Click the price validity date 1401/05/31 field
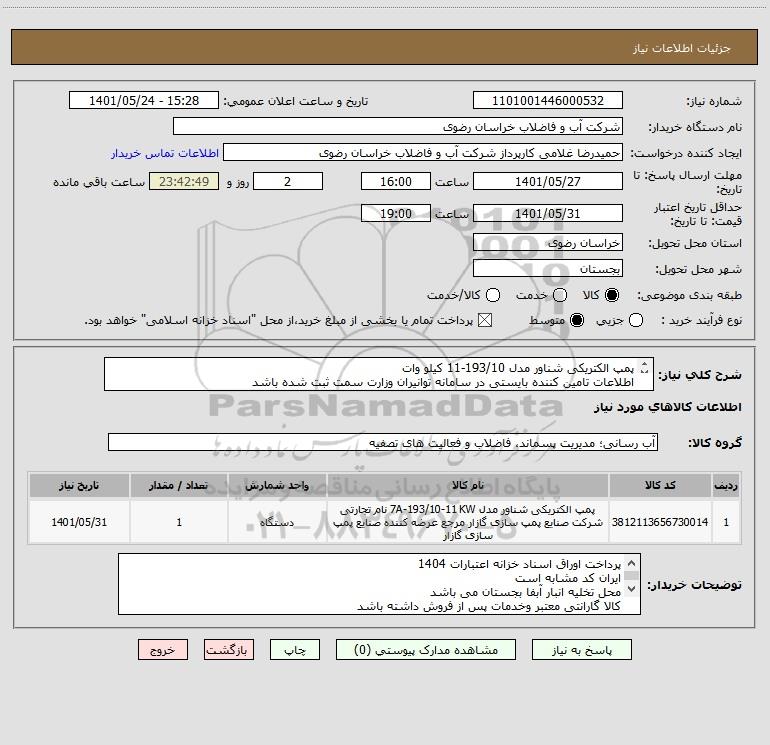The height and width of the screenshot is (745, 770). (x=548, y=214)
